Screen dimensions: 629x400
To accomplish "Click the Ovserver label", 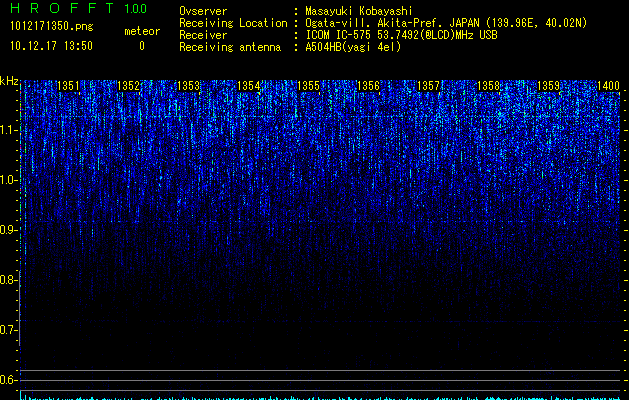I will pyautogui.click(x=203, y=11).
